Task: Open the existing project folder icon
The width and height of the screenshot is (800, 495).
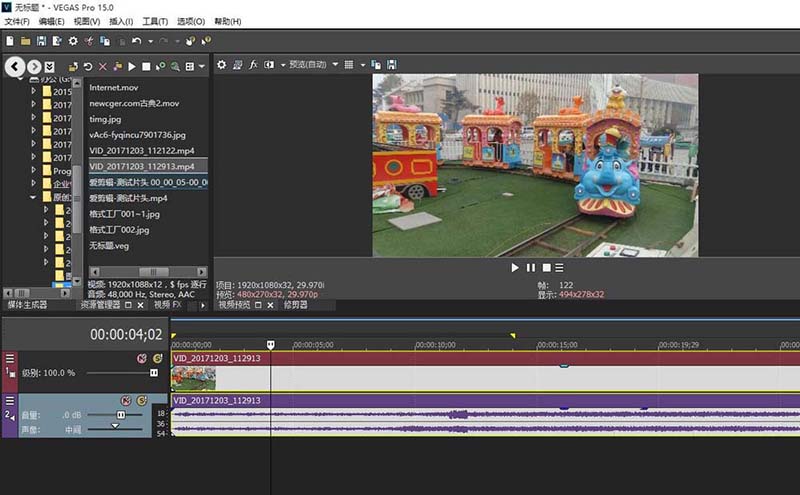Action: point(25,41)
